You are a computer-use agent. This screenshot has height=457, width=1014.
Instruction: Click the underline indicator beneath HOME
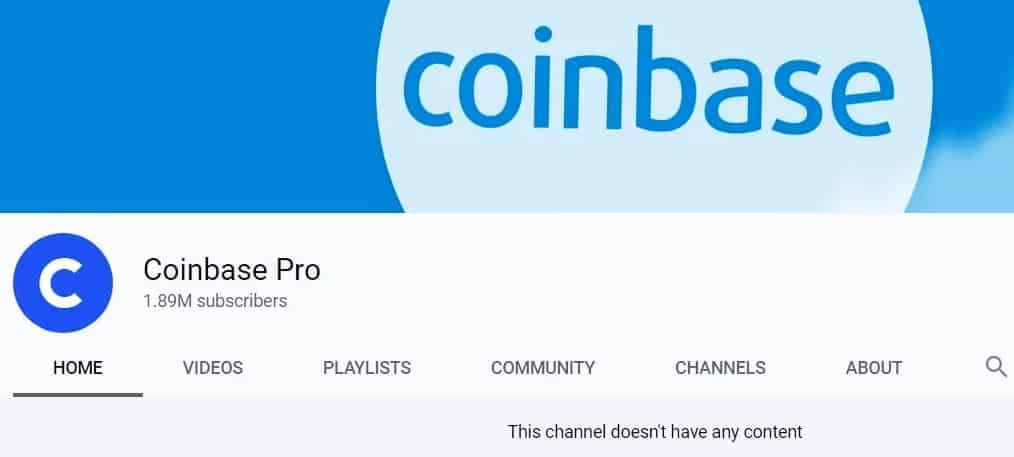(78, 394)
